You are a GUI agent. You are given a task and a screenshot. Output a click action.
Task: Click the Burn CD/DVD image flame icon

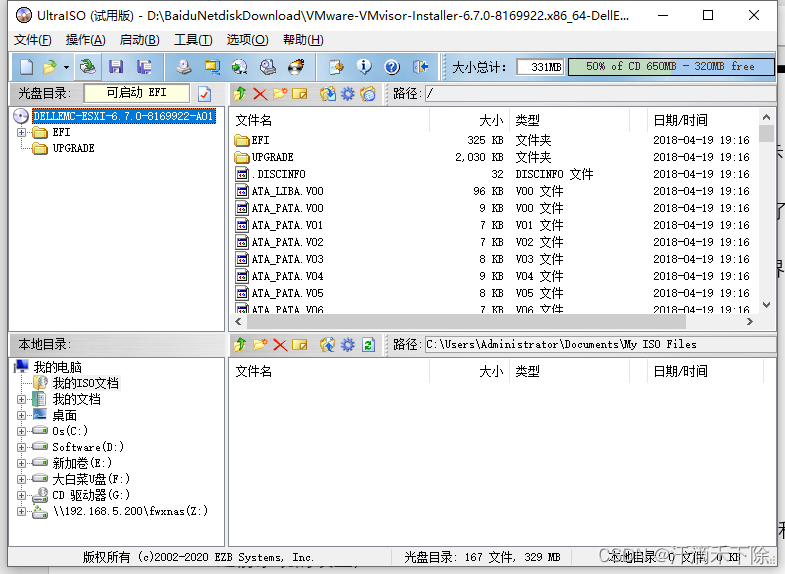pos(296,67)
